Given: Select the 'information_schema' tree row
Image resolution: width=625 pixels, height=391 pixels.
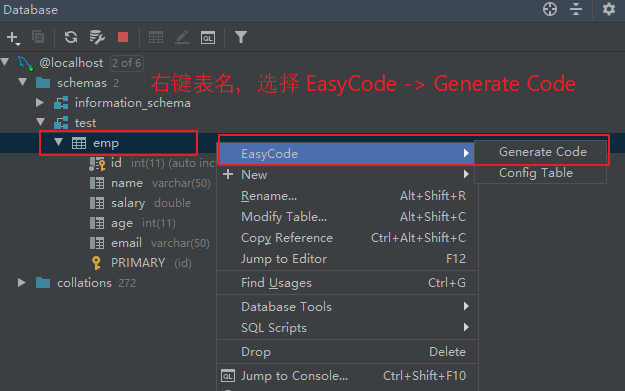Looking at the screenshot, I should click(x=133, y=103).
